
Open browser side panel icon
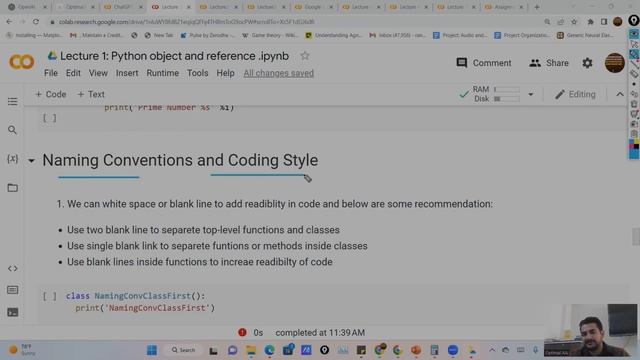click(x=604, y=22)
